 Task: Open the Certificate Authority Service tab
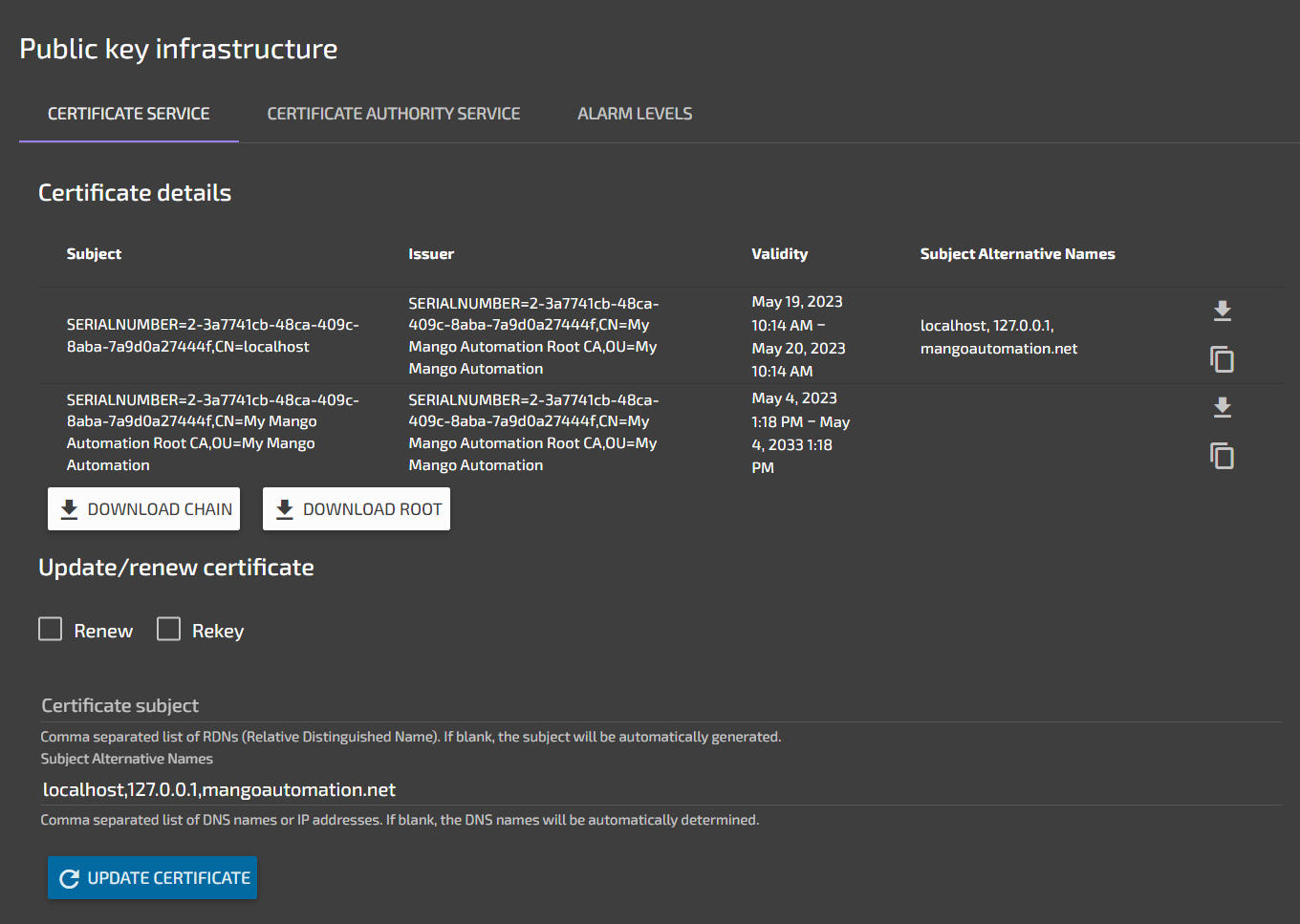pyautogui.click(x=394, y=114)
